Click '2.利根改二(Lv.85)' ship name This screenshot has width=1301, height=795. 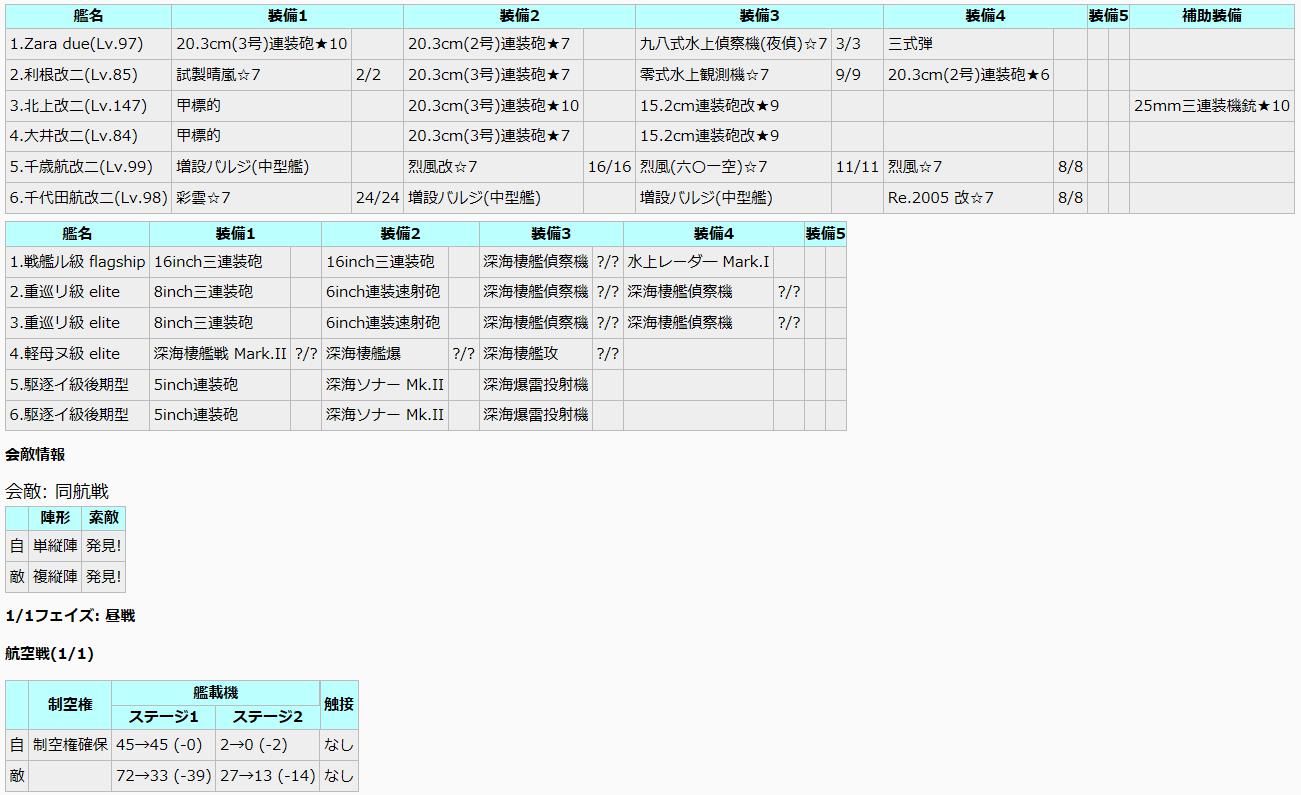[x=88, y=75]
